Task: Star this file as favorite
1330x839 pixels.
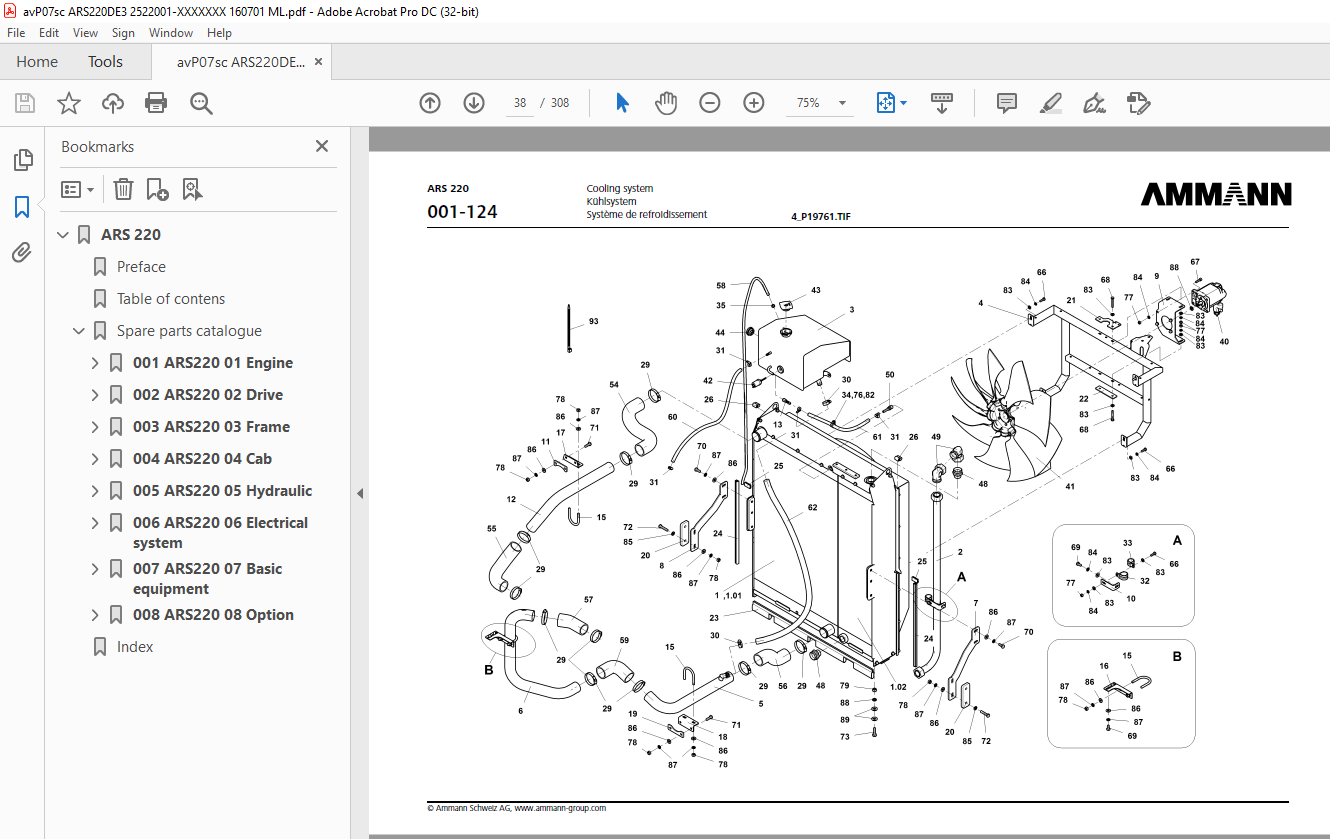Action: [69, 103]
